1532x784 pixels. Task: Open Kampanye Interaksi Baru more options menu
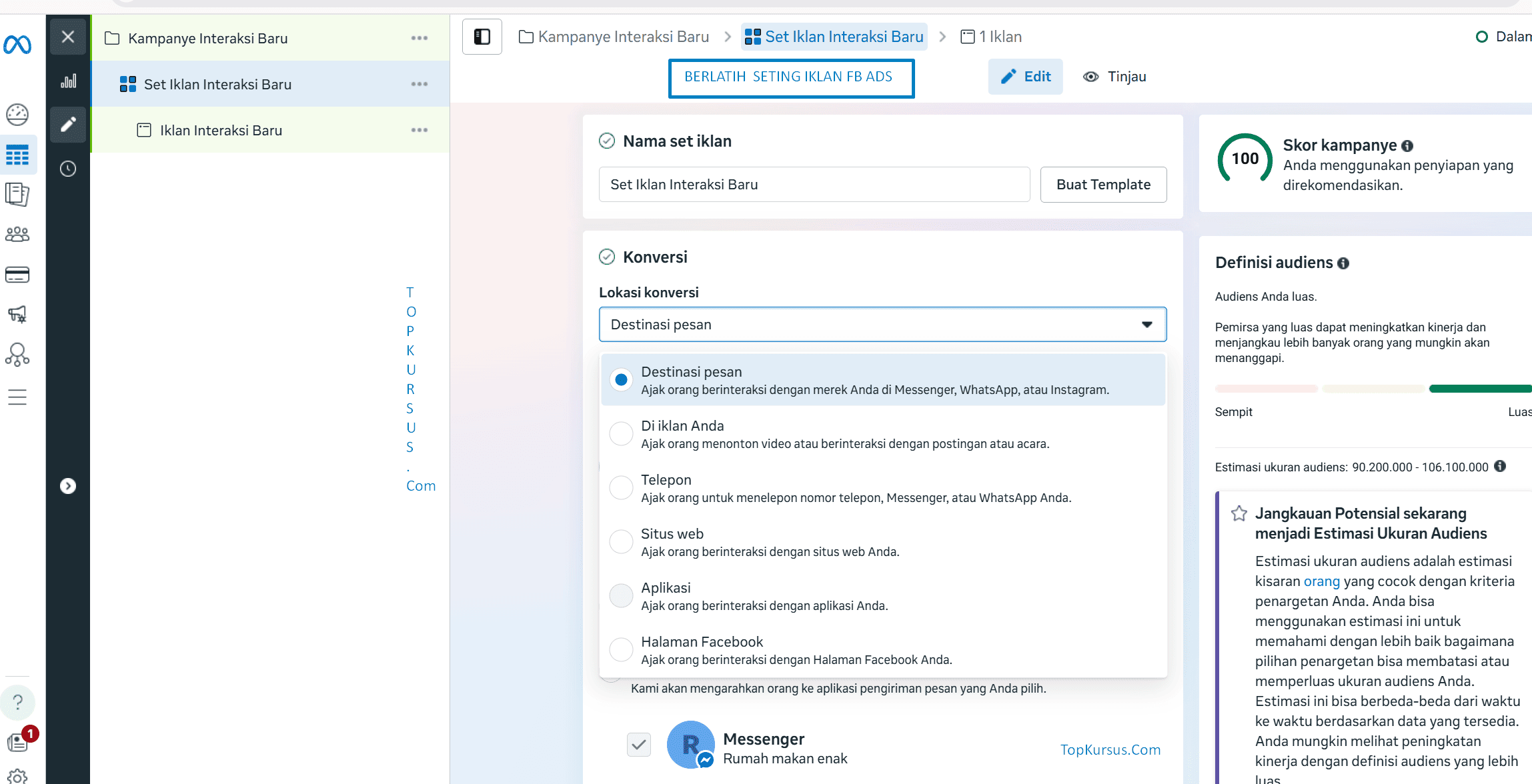click(x=419, y=38)
